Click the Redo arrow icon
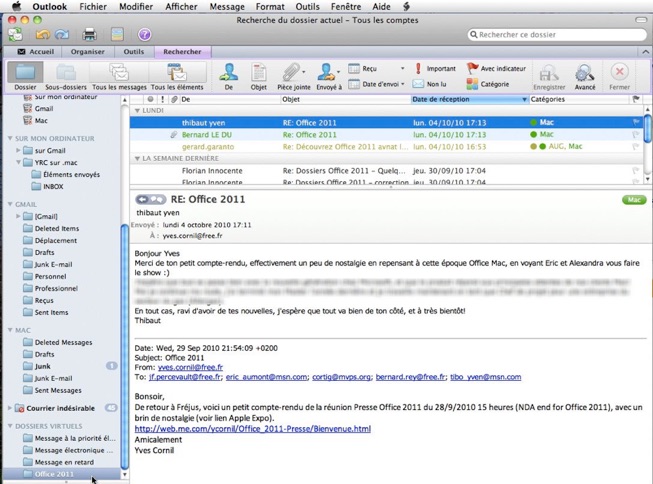The width and height of the screenshot is (653, 484). [x=62, y=35]
